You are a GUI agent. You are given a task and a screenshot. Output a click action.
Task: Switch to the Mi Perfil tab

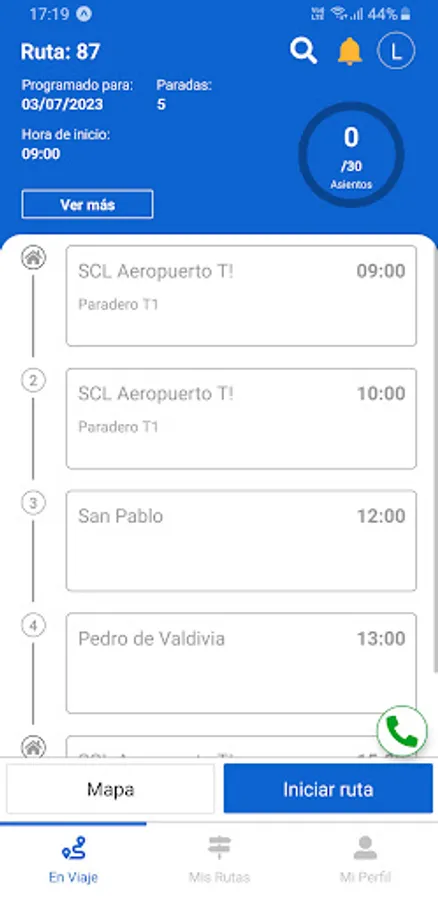(x=365, y=859)
